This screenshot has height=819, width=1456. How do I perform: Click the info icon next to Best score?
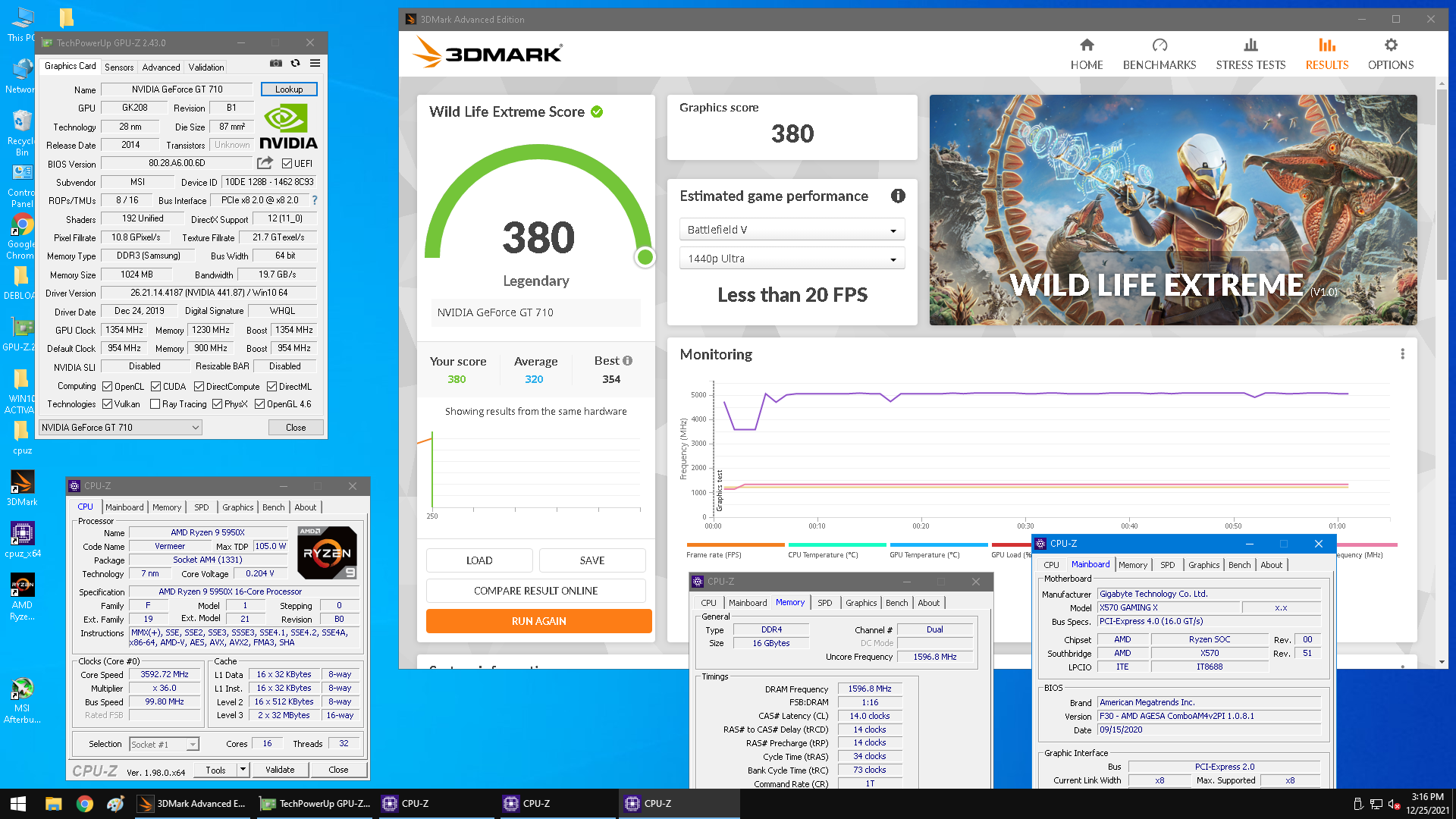pyautogui.click(x=628, y=361)
